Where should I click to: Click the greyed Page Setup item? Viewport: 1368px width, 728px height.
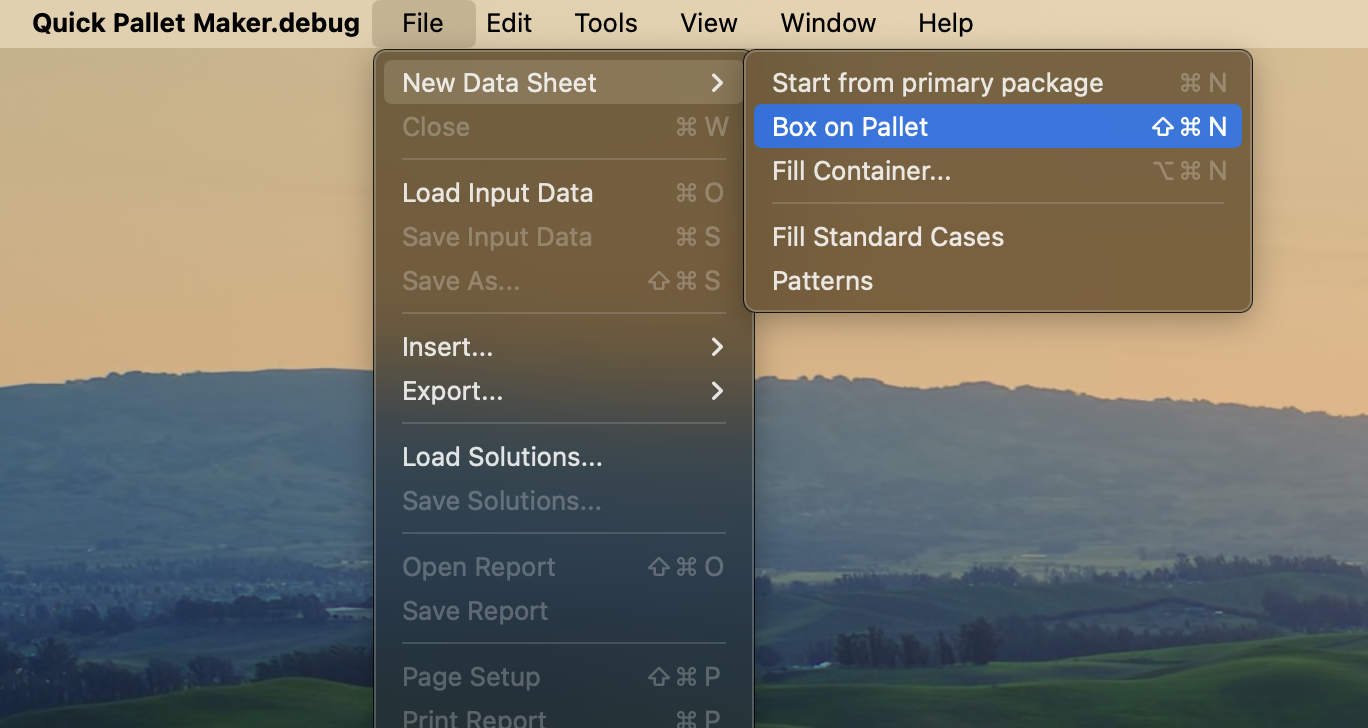[x=564, y=677]
